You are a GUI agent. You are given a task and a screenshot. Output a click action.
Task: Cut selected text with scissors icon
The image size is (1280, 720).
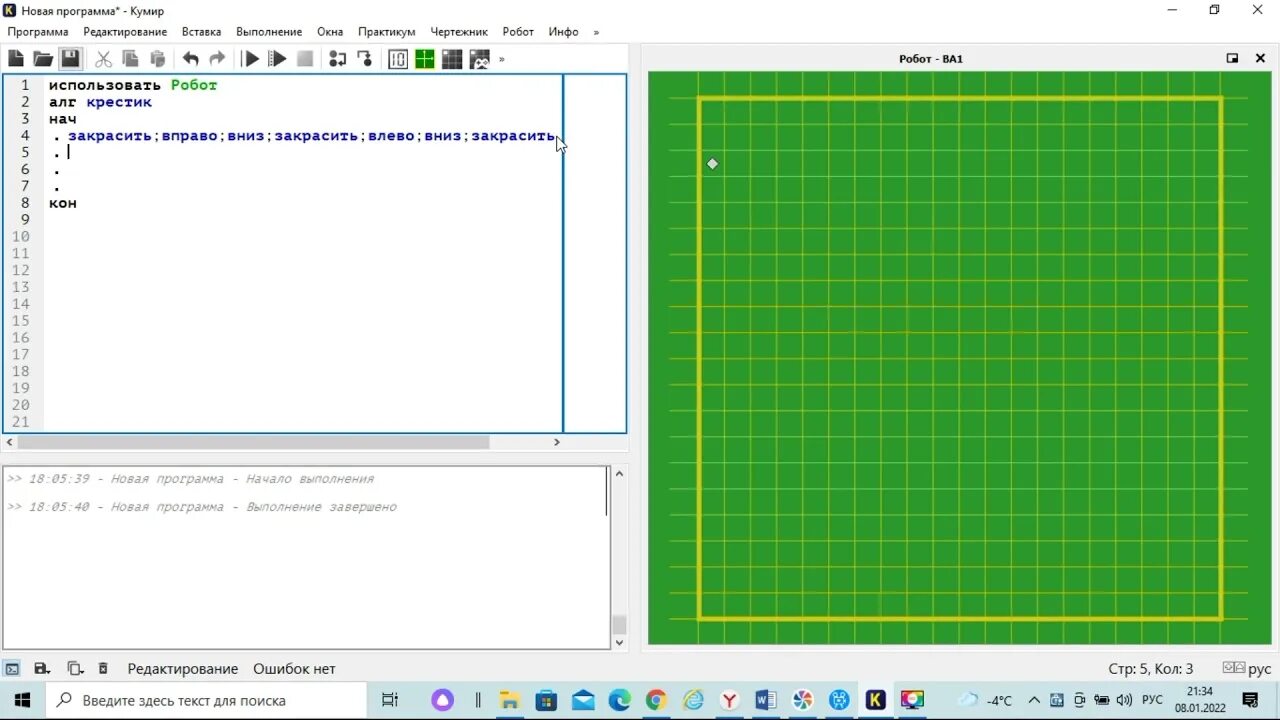(x=103, y=59)
